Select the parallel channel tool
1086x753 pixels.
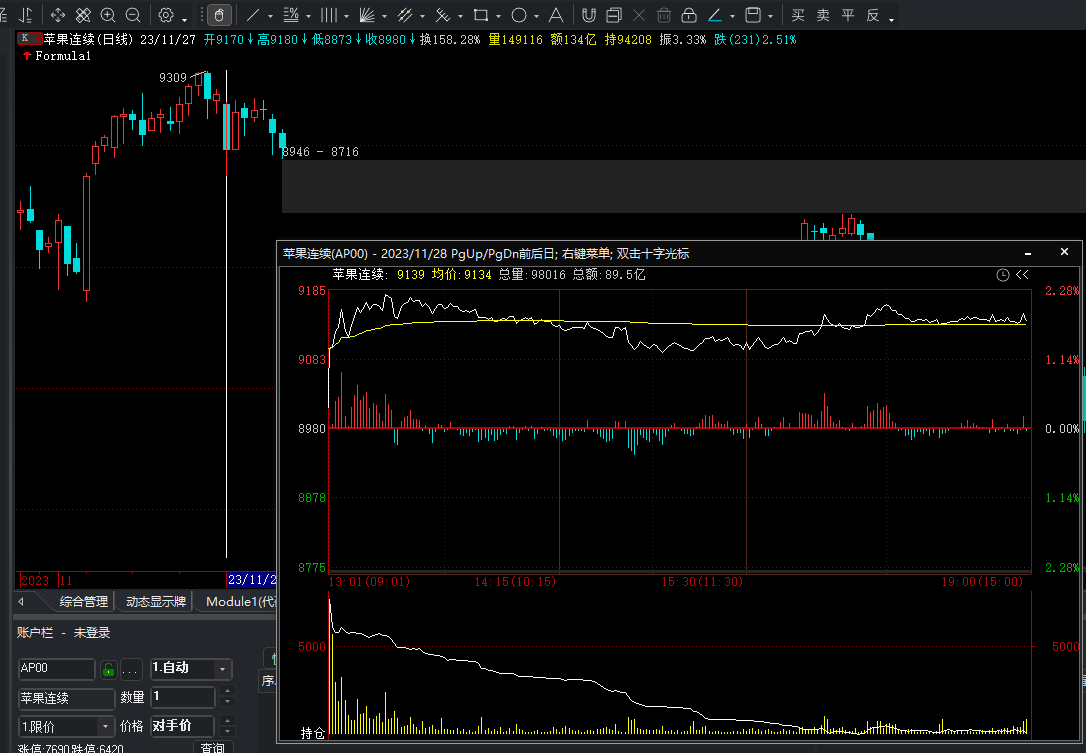(406, 15)
